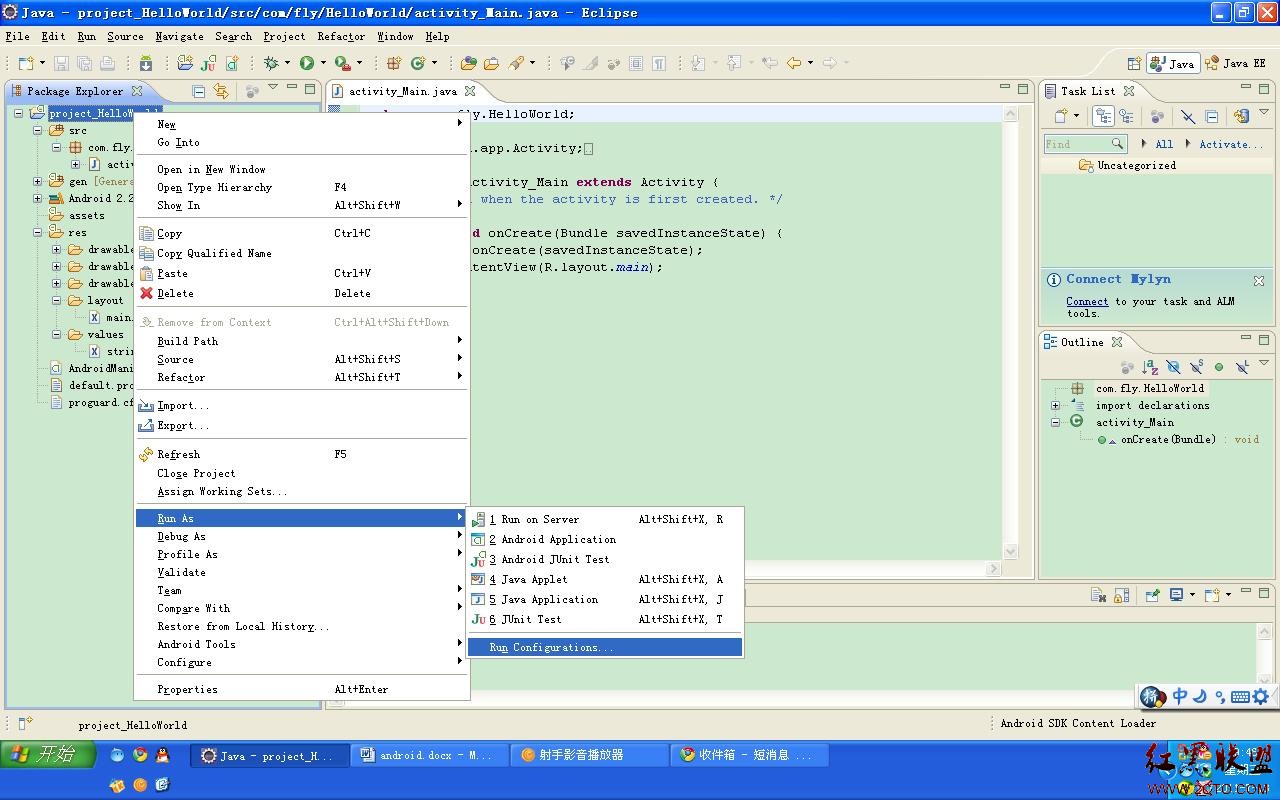
Task: Expand the gen folder in Package Explorer
Action: (38, 181)
